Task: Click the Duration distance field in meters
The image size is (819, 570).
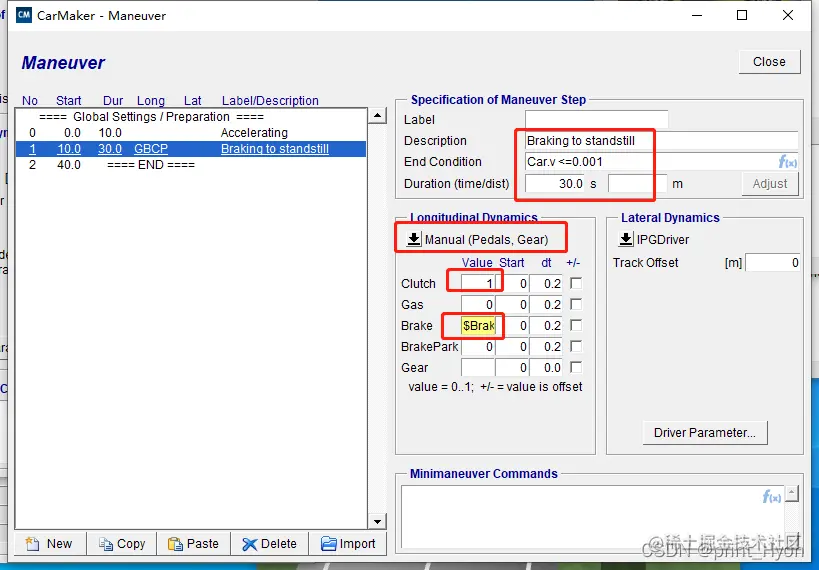Action: click(638, 184)
